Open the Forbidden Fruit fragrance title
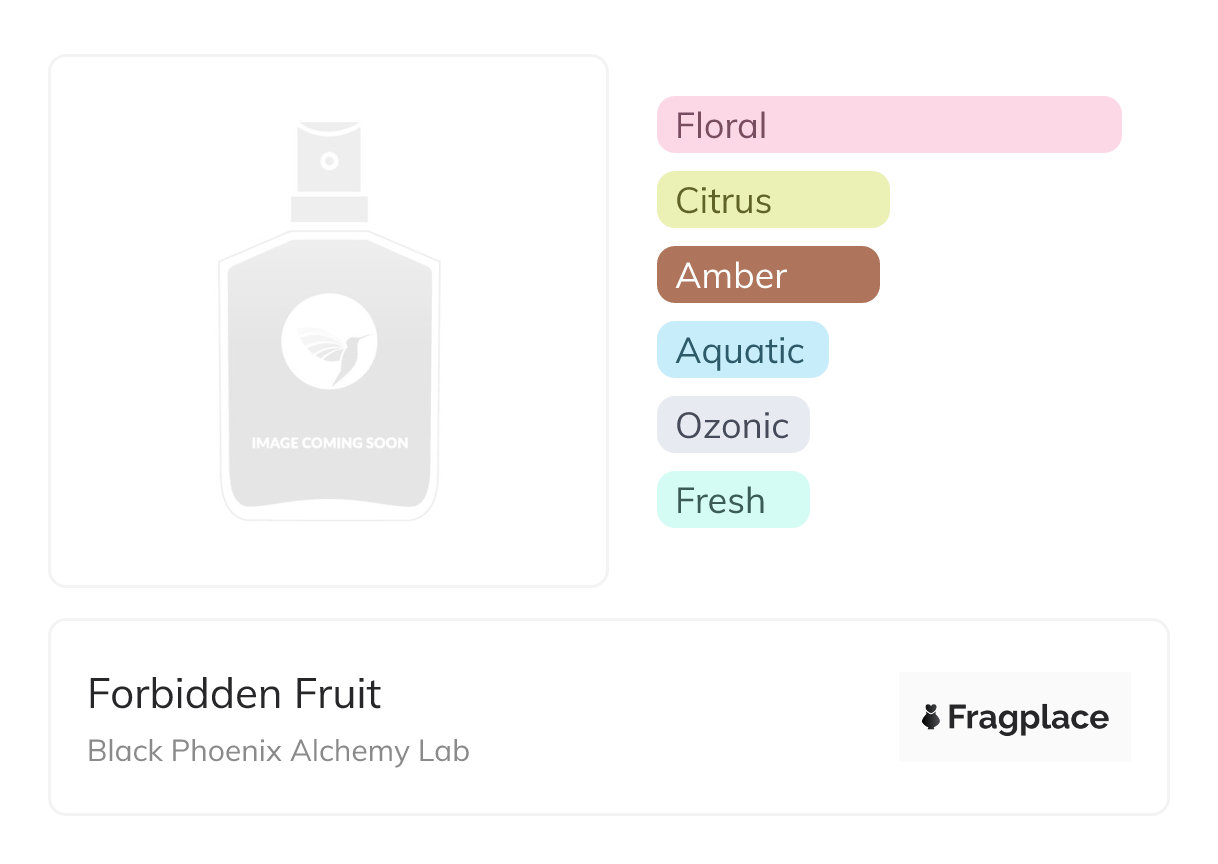 point(234,694)
